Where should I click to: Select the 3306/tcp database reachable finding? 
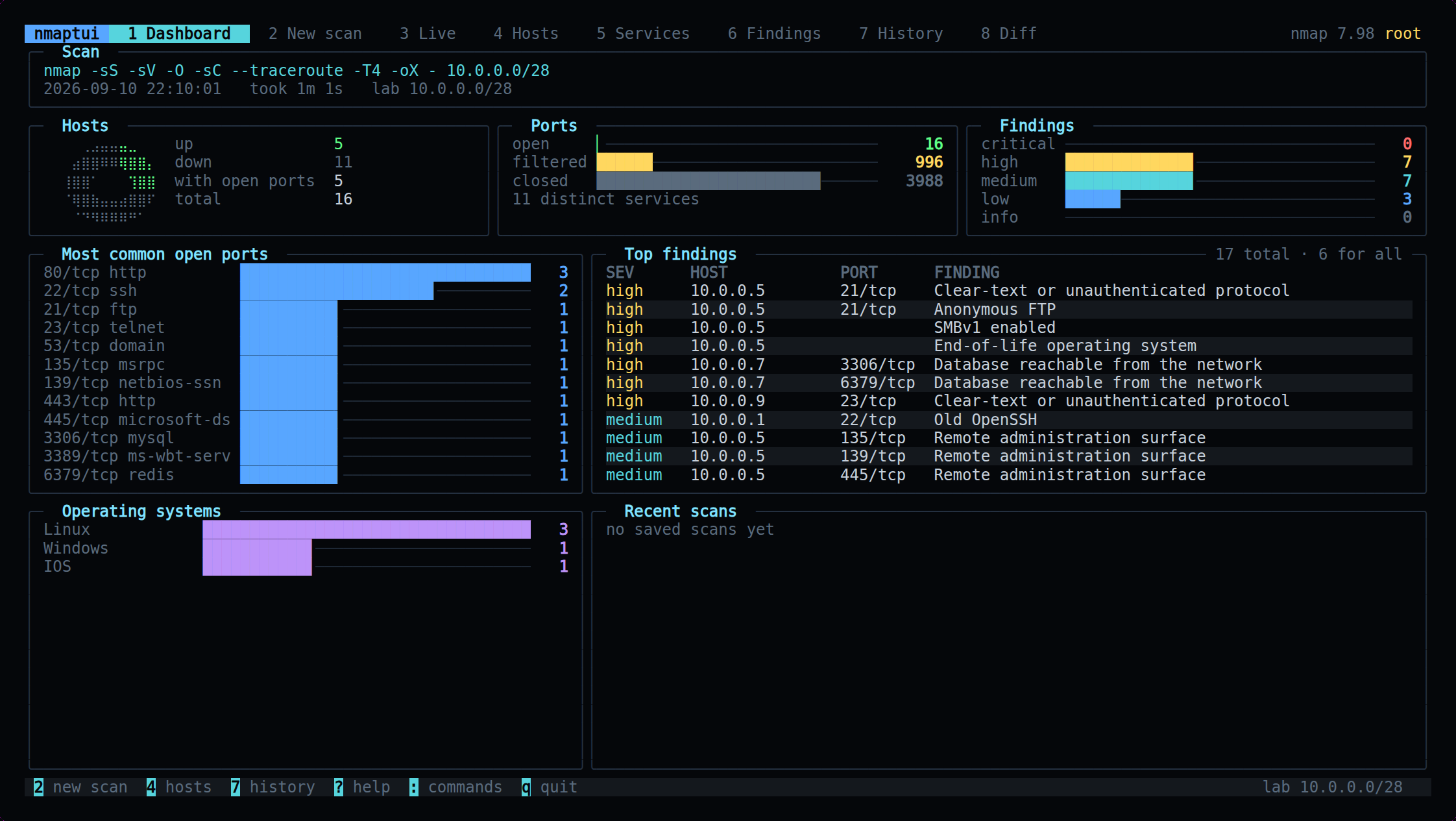point(1009,365)
